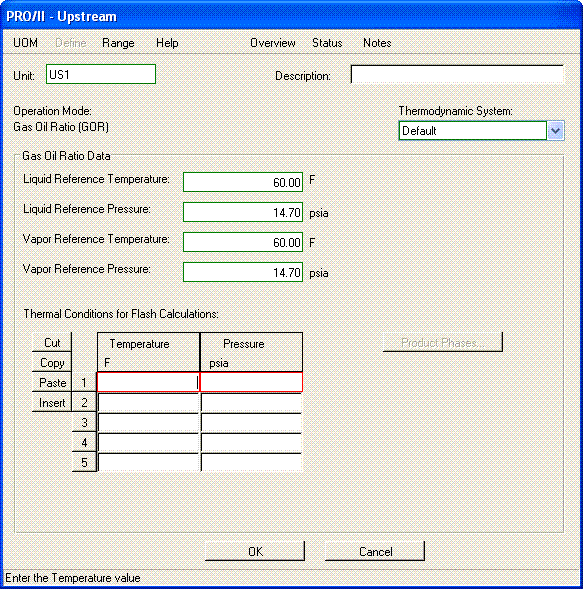The height and width of the screenshot is (589, 586).
Task: Edit the Liquid Reference Pressure field
Action: pos(243,212)
